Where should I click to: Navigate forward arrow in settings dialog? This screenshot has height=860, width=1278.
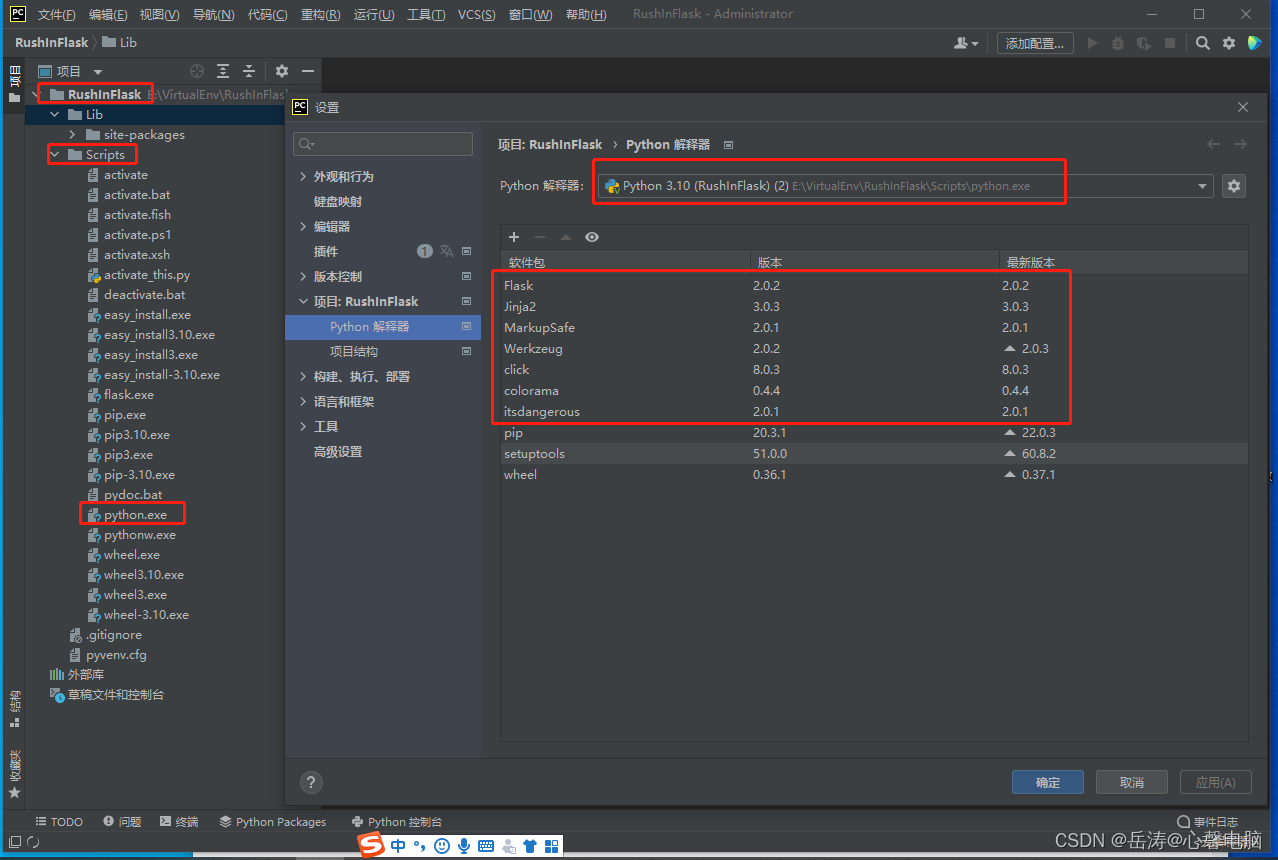[x=1240, y=144]
